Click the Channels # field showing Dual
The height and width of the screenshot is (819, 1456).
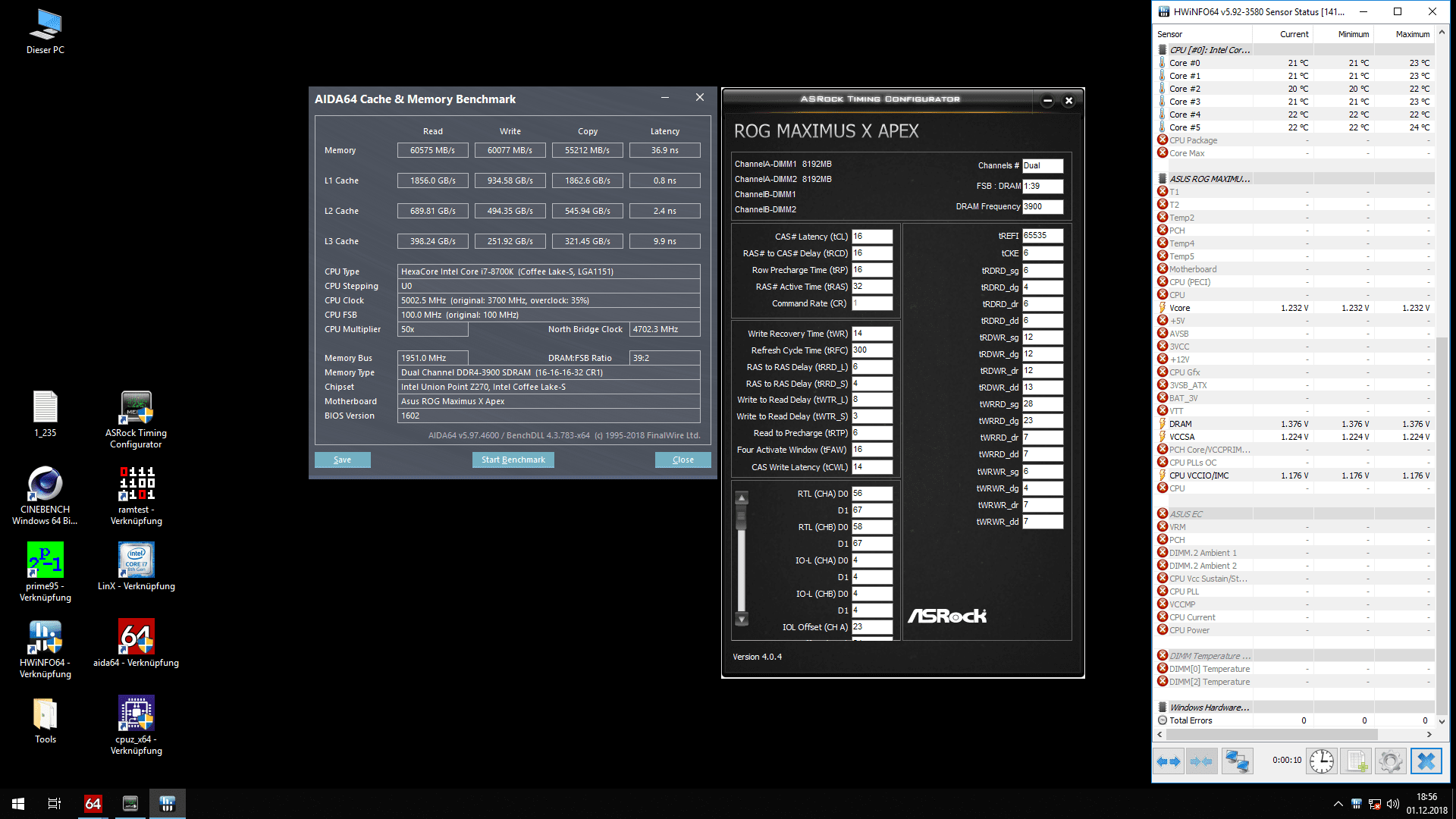(1043, 165)
